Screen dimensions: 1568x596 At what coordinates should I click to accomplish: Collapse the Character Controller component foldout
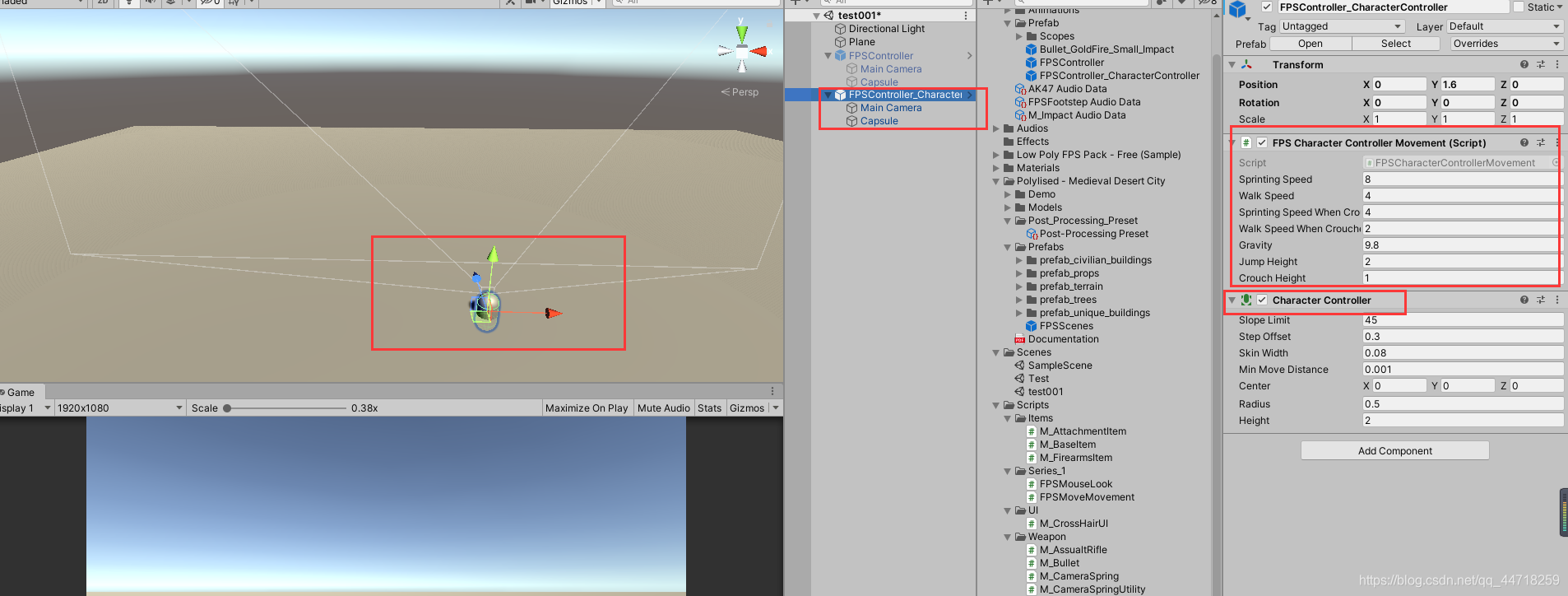tap(1232, 300)
